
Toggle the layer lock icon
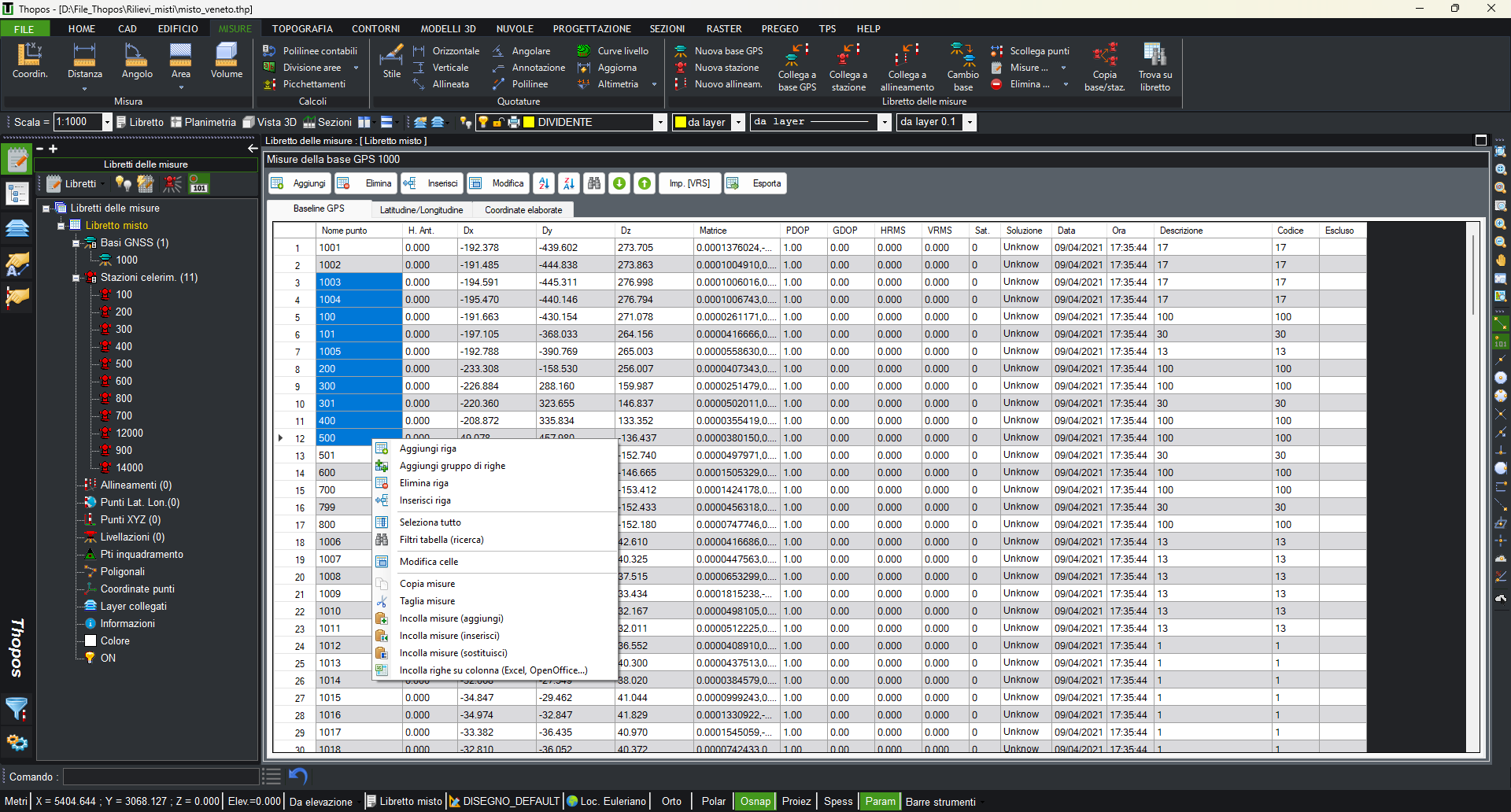coord(499,122)
